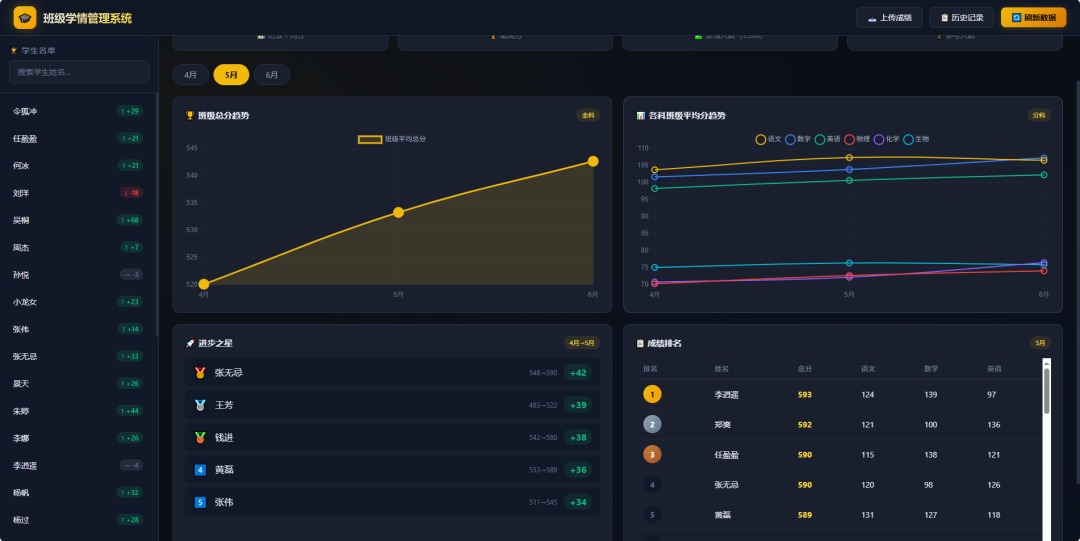Click the 班级学情管理系统 title
Viewport: 1080px width, 541px height.
pos(87,18)
